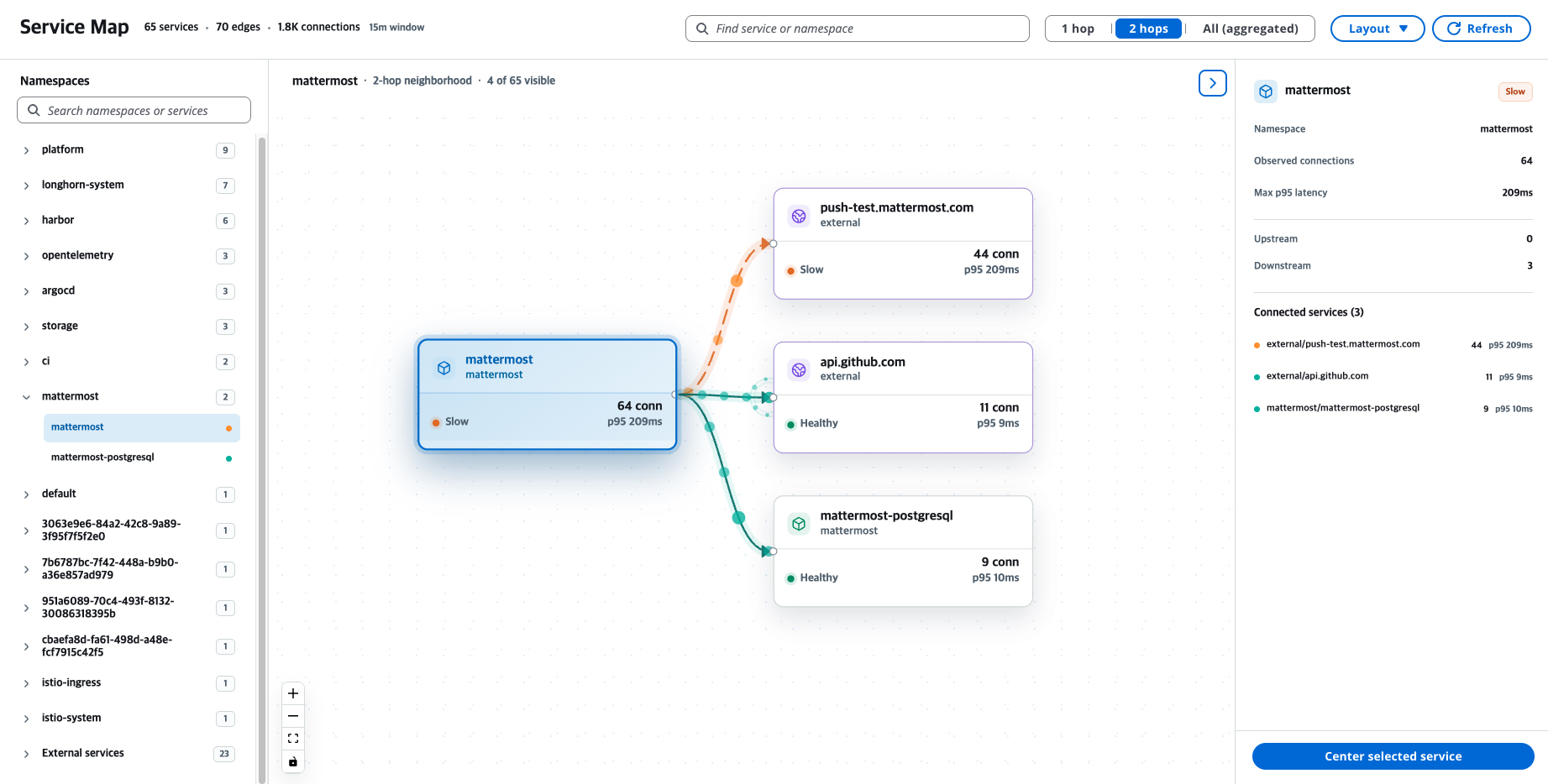Click the details panel mattermost cube icon
The image size is (1548, 784).
coord(1266,91)
